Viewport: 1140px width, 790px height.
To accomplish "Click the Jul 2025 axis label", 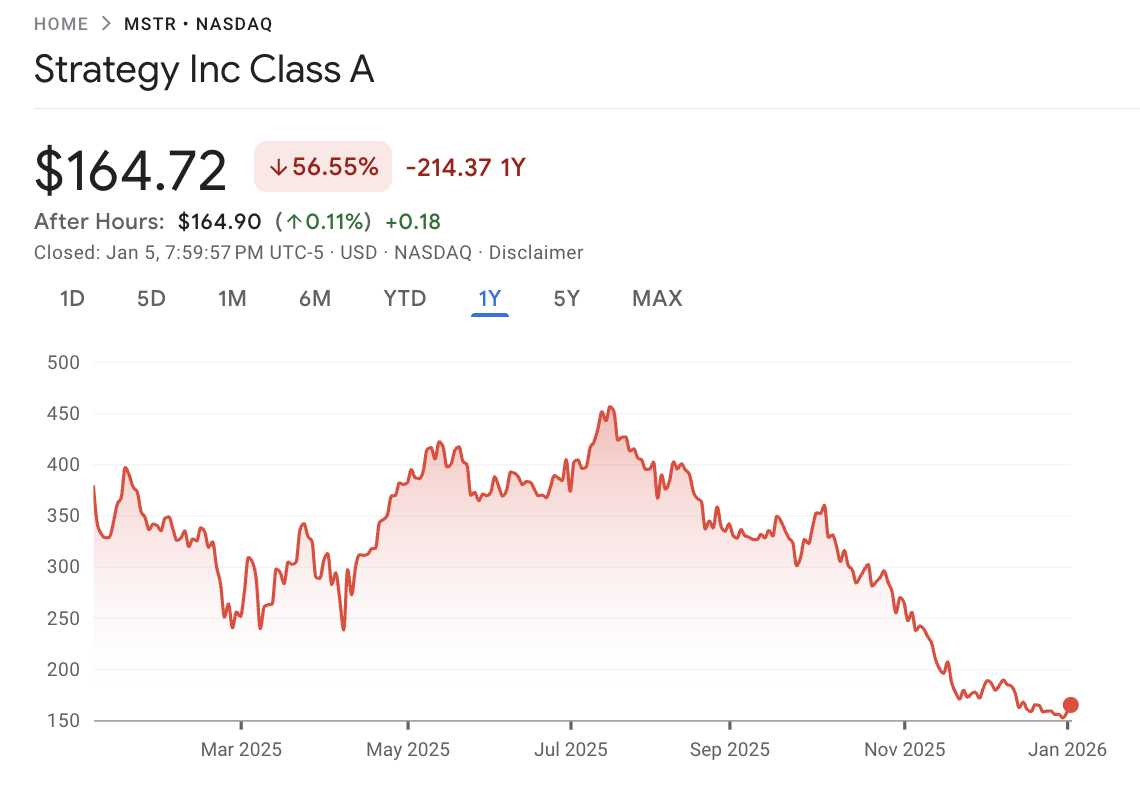I will [x=569, y=750].
